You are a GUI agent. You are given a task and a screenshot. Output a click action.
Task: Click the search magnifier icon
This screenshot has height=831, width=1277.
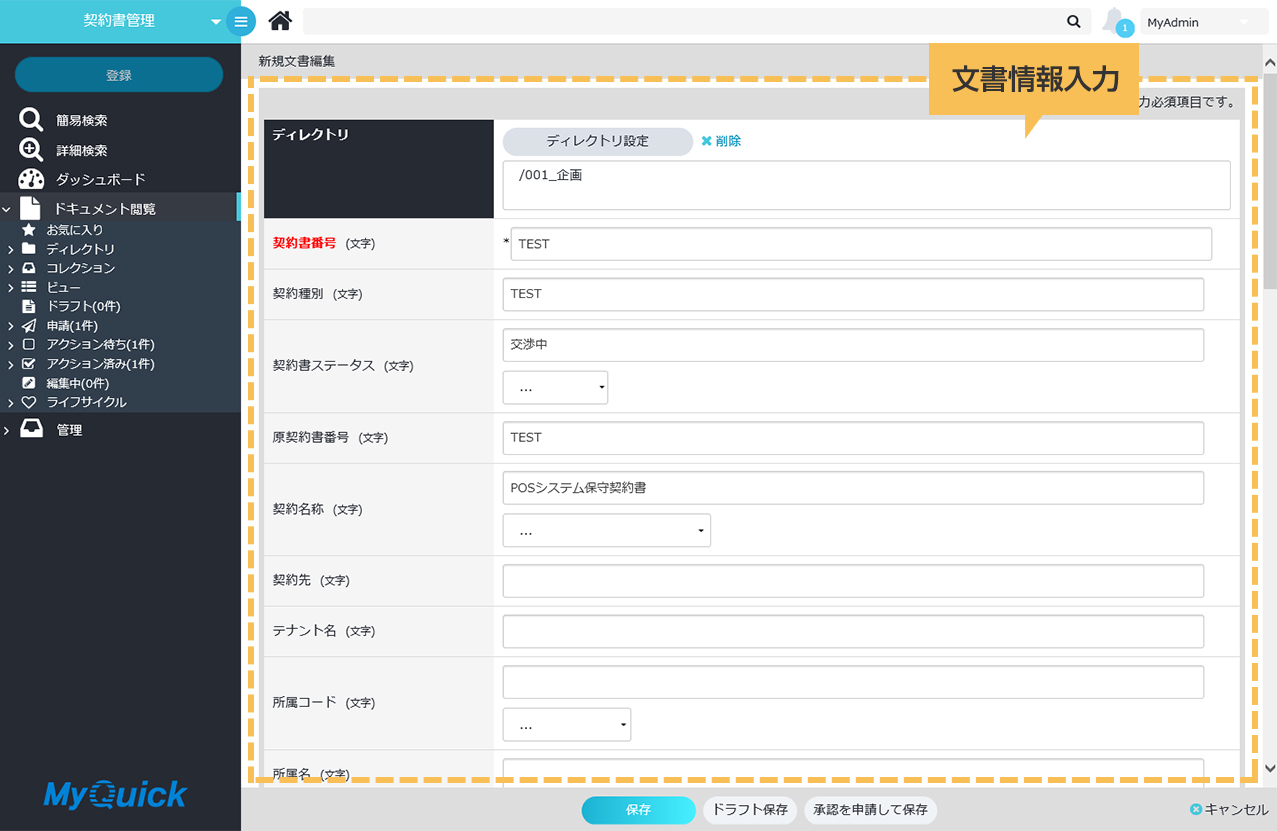(1073, 21)
